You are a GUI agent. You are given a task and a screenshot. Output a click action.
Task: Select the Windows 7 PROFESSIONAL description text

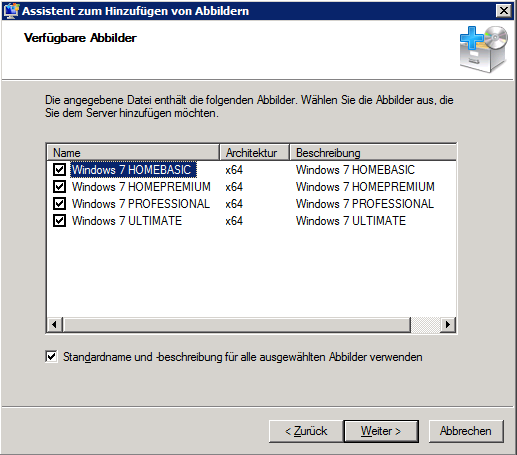pos(365,204)
